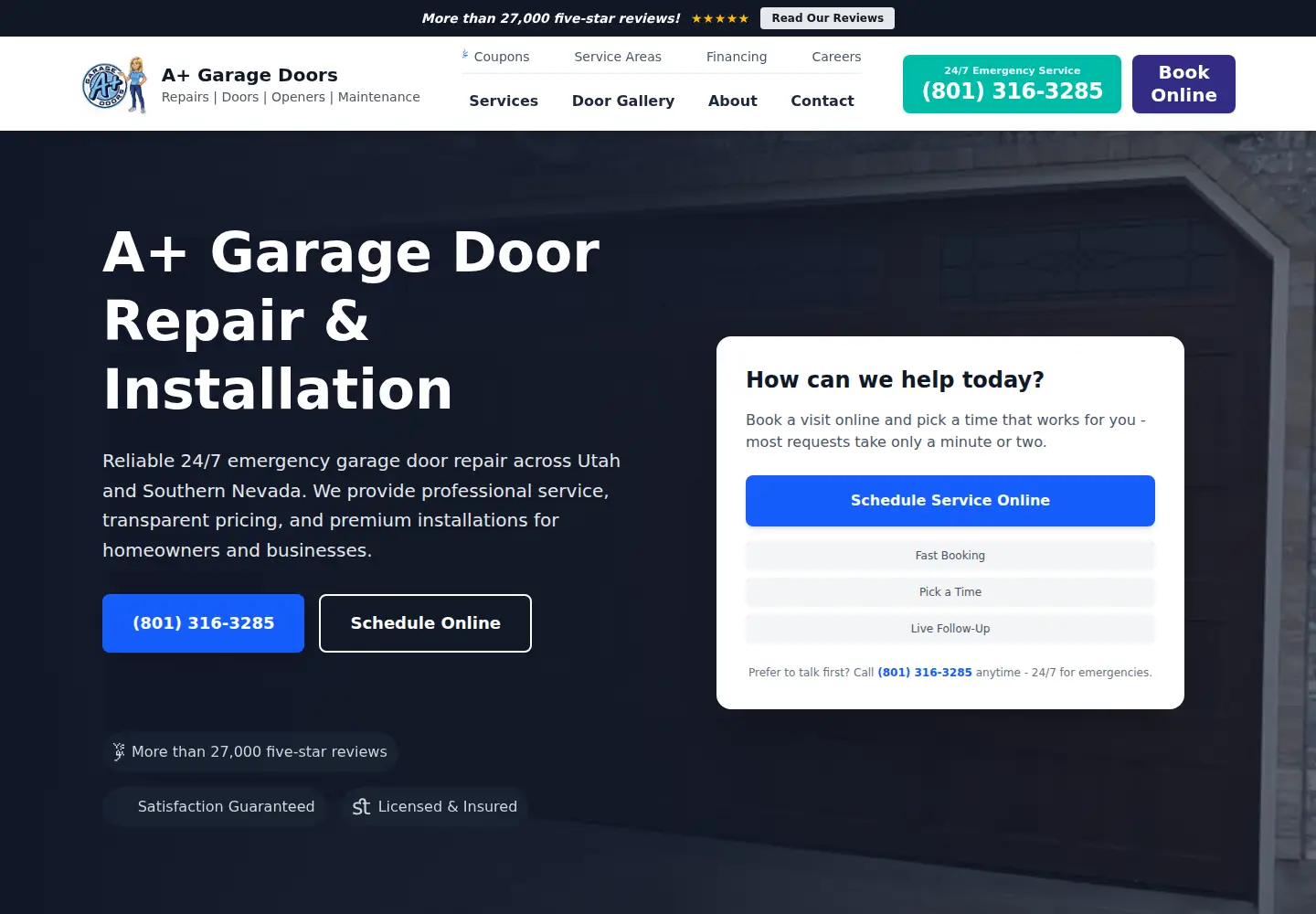1316x914 pixels.
Task: Click the Satisfaction Guaranteed badge
Action: 215,806
